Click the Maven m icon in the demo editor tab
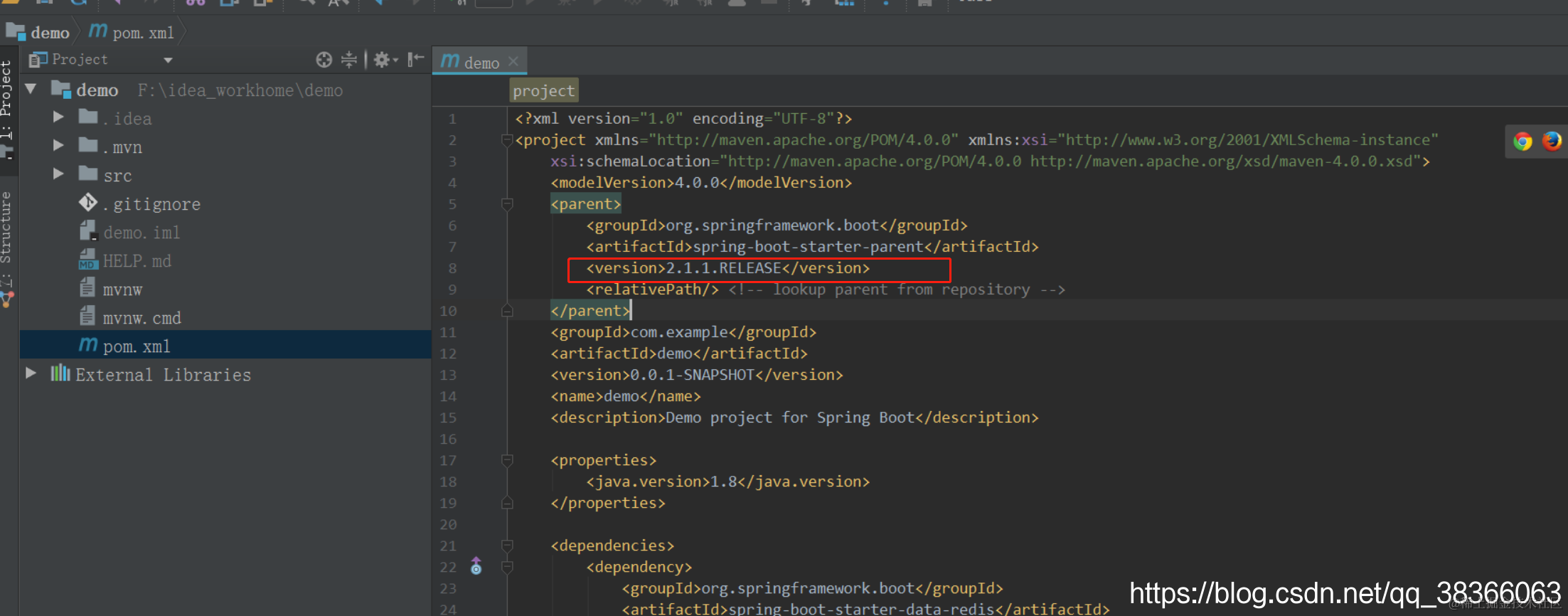This screenshot has width=1568, height=616. tap(449, 61)
